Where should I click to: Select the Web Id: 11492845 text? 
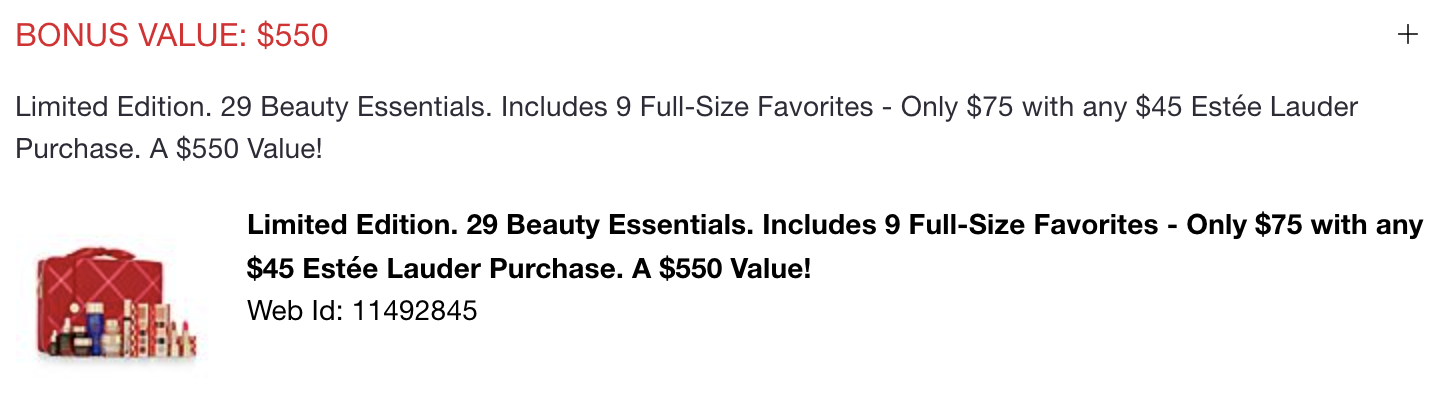tap(362, 311)
